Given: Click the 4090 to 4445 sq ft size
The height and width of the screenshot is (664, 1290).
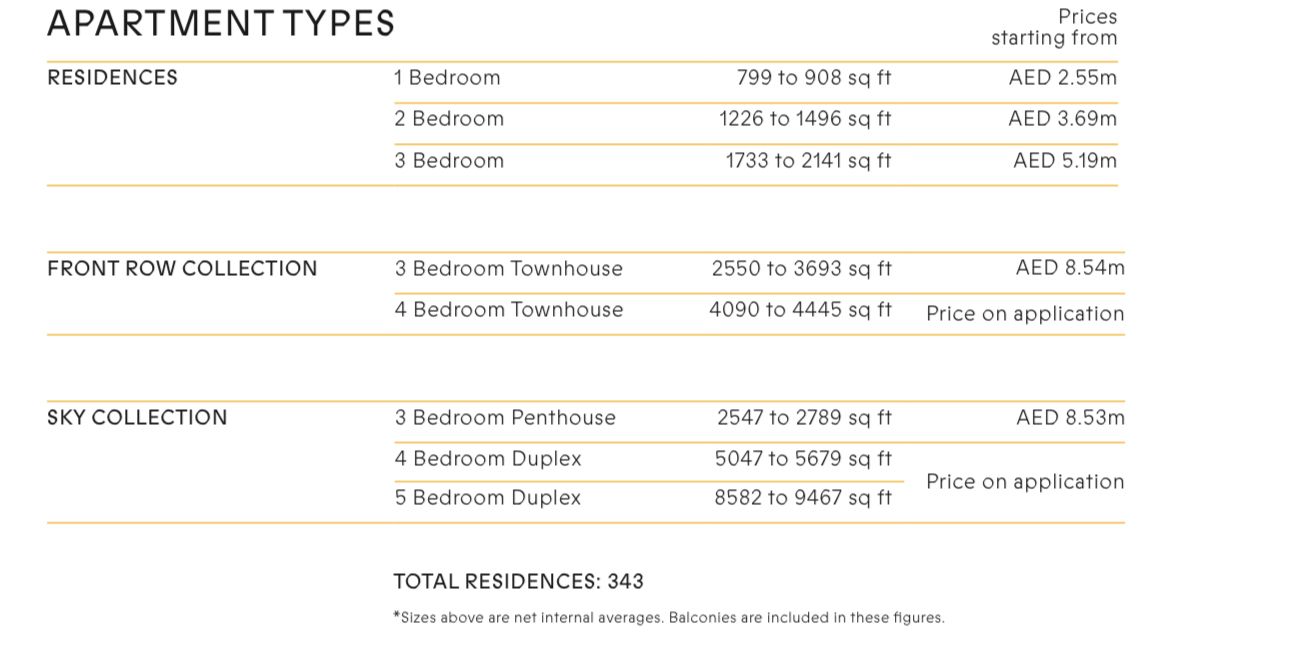Looking at the screenshot, I should pyautogui.click(x=800, y=310).
